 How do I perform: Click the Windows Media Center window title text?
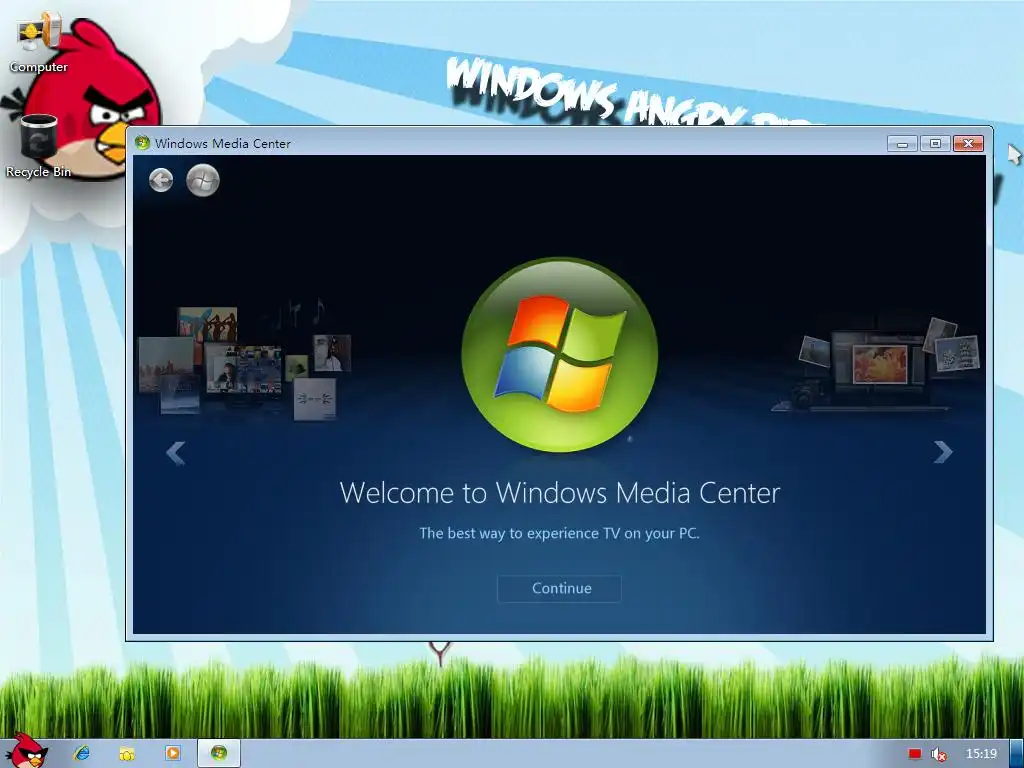[223, 144]
